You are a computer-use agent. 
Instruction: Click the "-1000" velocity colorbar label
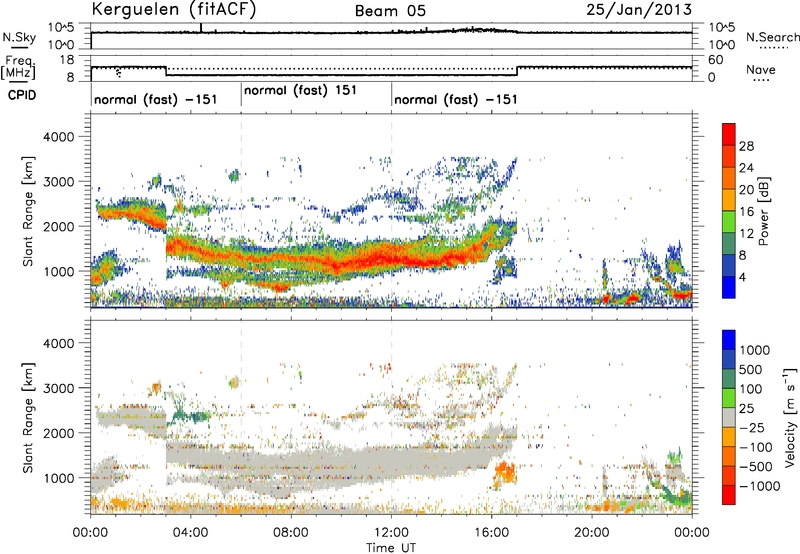760,486
